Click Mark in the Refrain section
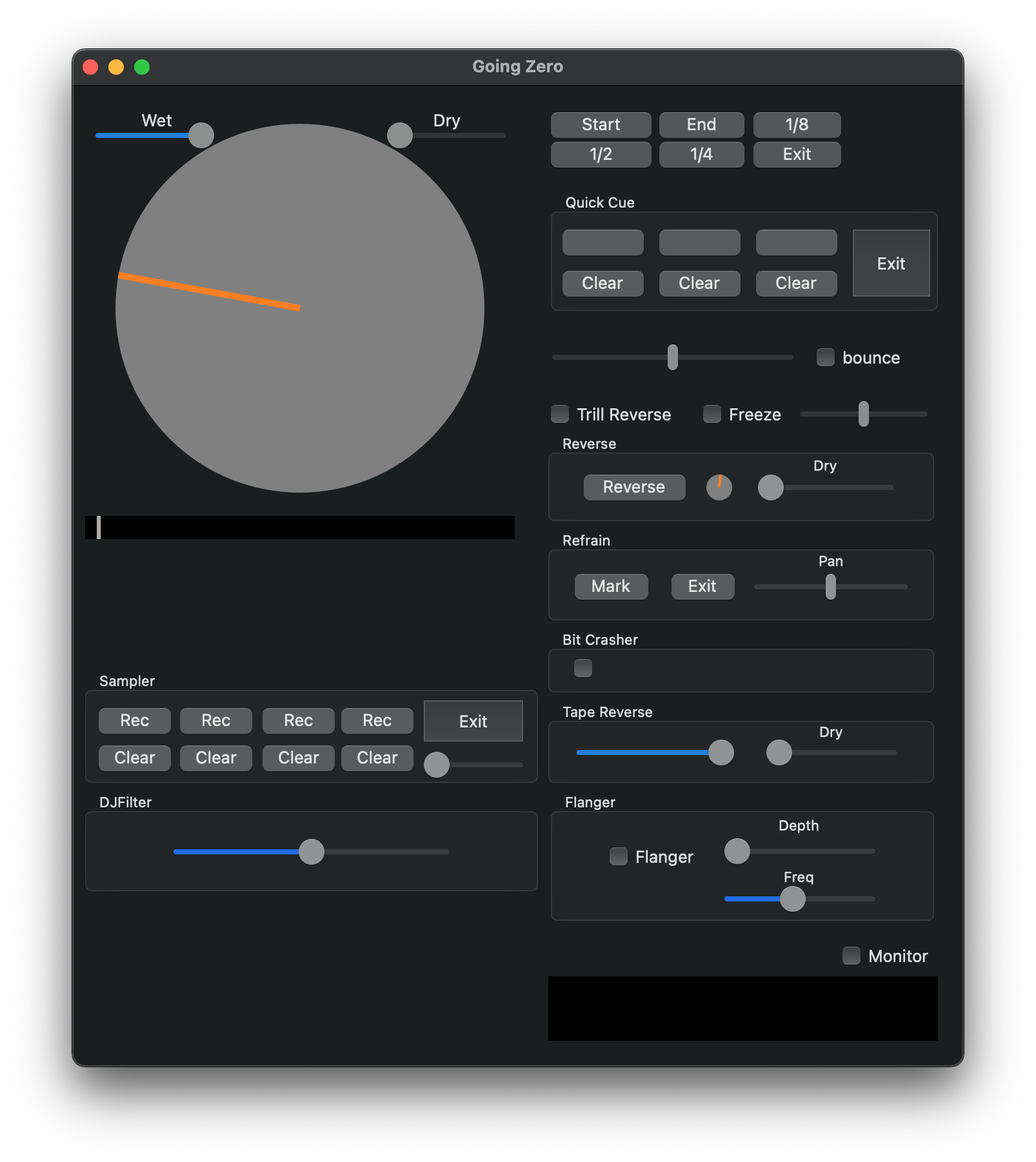This screenshot has height=1162, width=1036. point(610,586)
